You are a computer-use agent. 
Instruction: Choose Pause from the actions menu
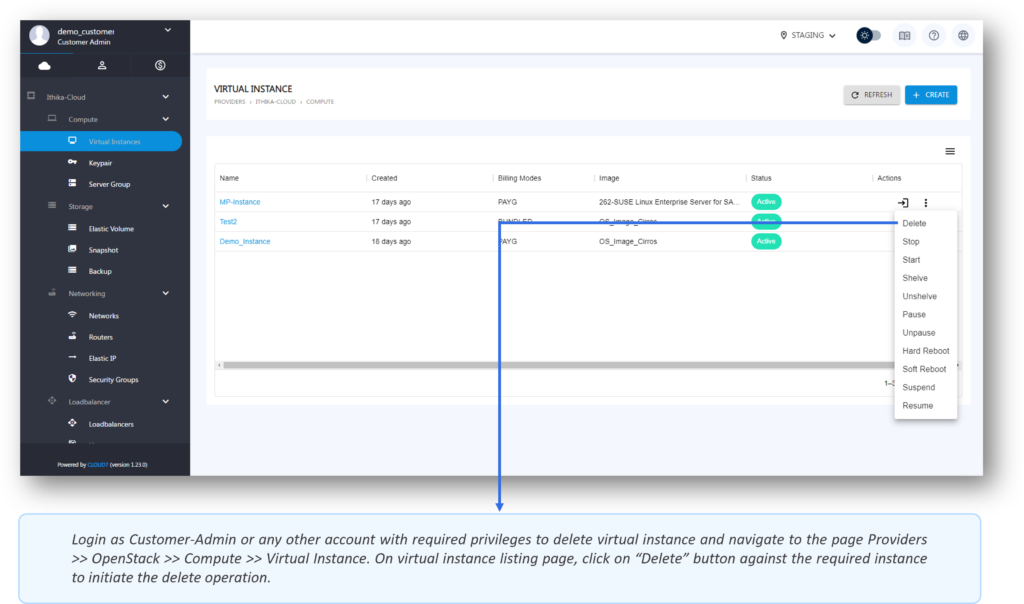point(914,315)
